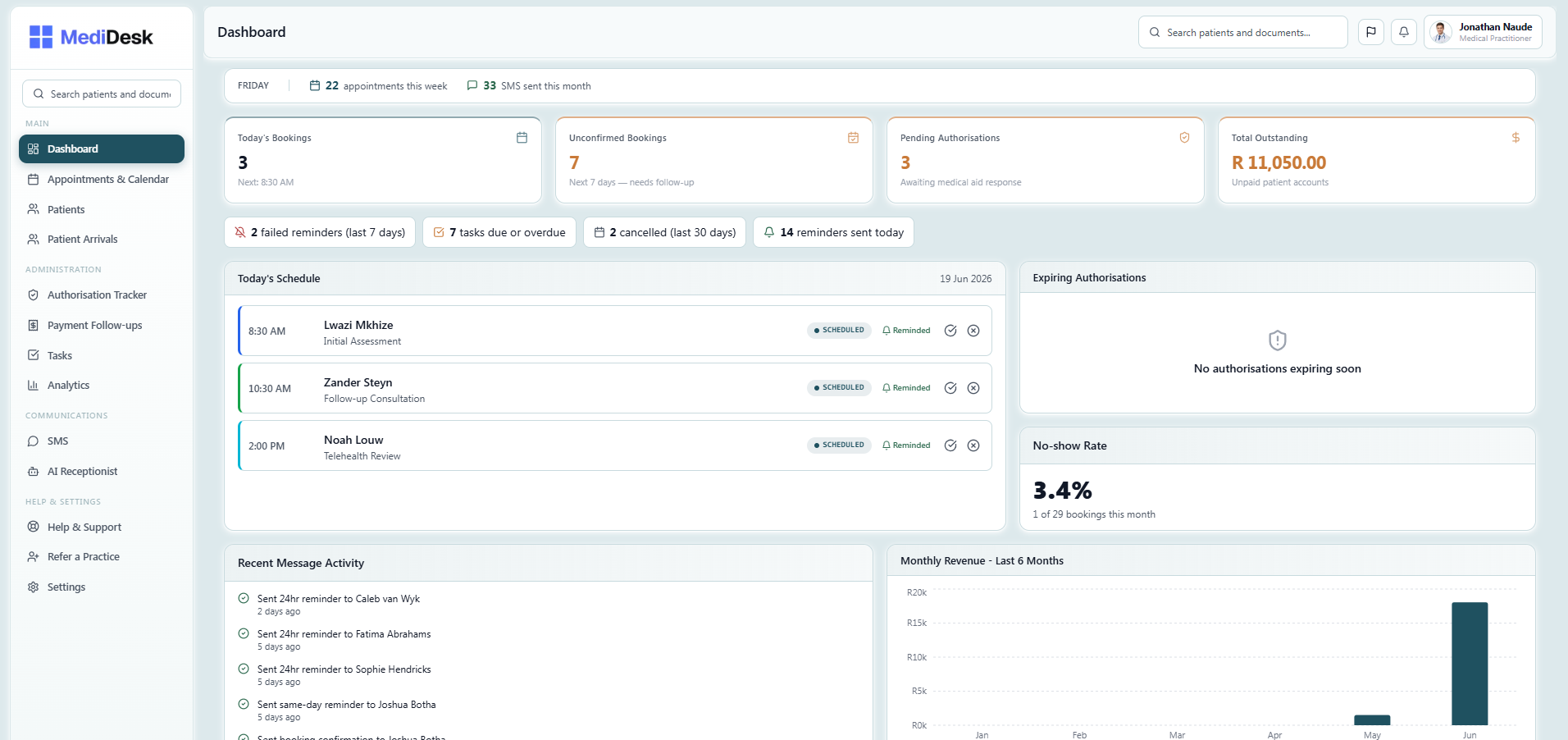This screenshot has width=1568, height=740.
Task: Click the MediDesk logo
Action: pos(91,37)
